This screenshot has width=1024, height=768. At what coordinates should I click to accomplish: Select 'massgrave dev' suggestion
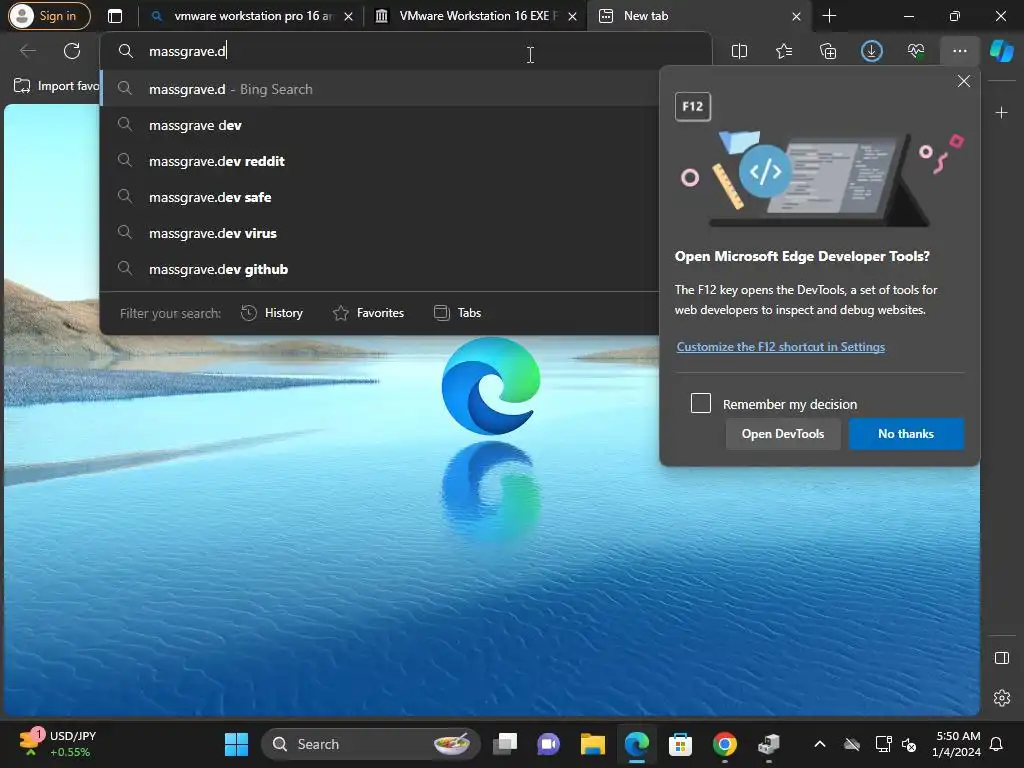pyautogui.click(x=380, y=125)
